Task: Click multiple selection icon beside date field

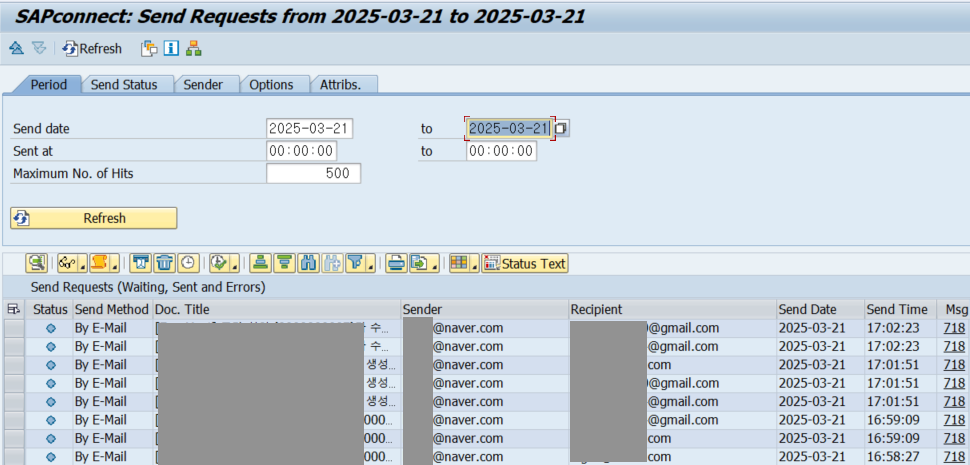Action: 562,129
